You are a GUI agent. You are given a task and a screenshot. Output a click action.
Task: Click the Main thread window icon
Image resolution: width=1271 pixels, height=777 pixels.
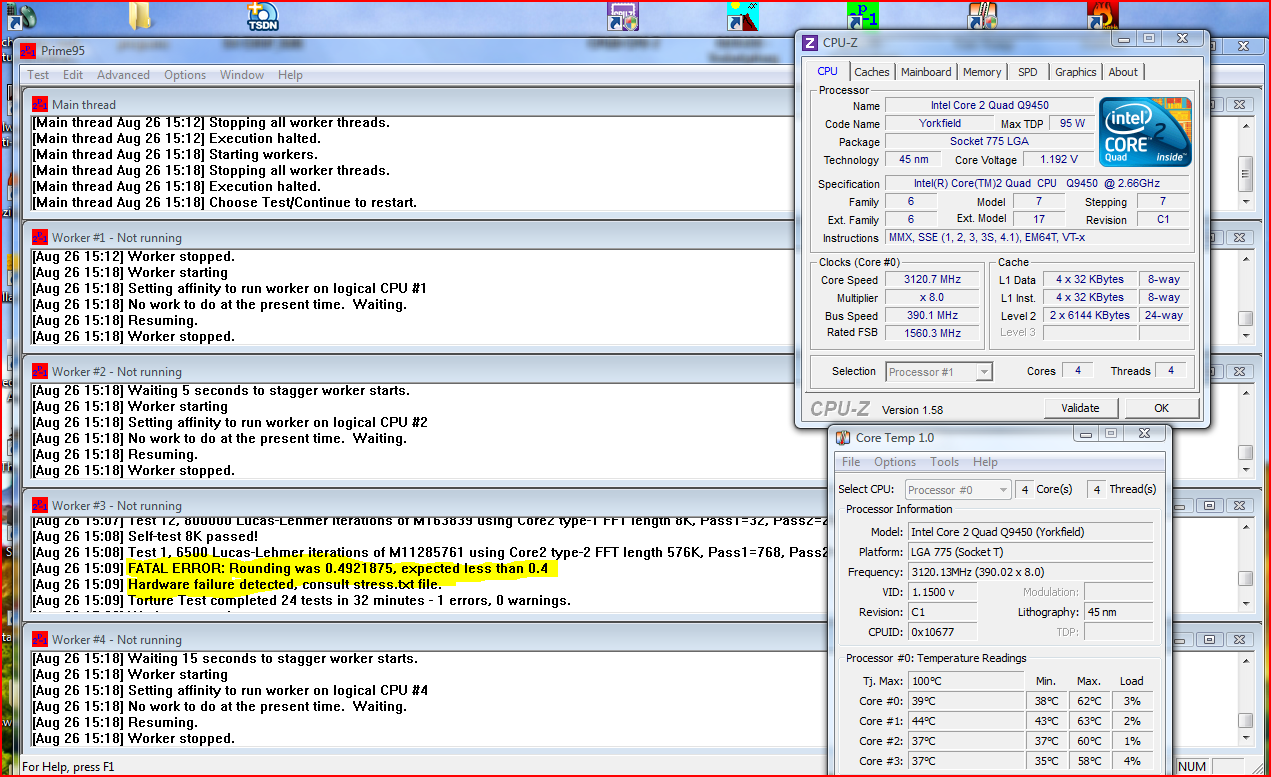click(40, 104)
